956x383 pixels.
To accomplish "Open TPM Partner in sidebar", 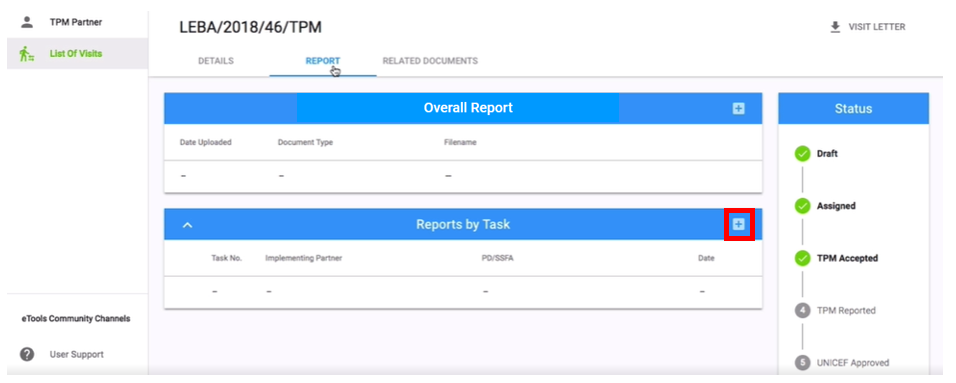I will pyautogui.click(x=77, y=23).
